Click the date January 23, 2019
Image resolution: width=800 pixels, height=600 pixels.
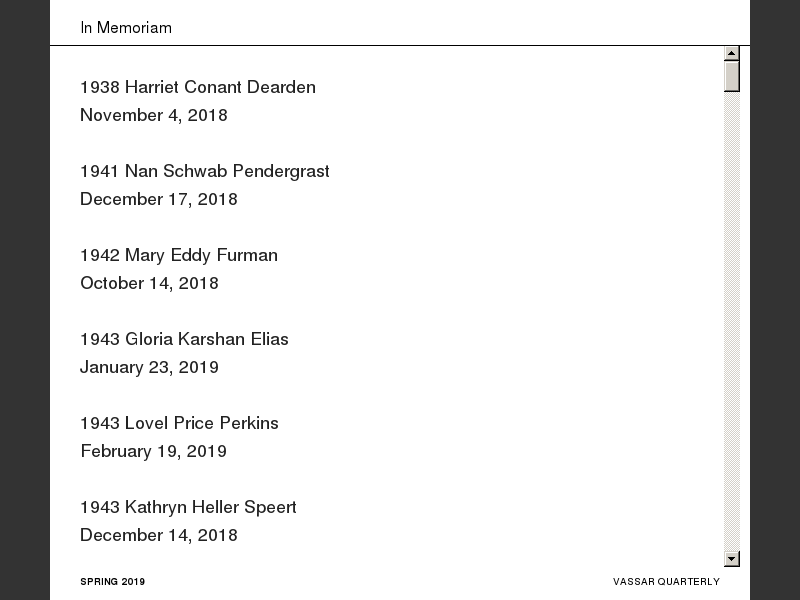coord(149,367)
